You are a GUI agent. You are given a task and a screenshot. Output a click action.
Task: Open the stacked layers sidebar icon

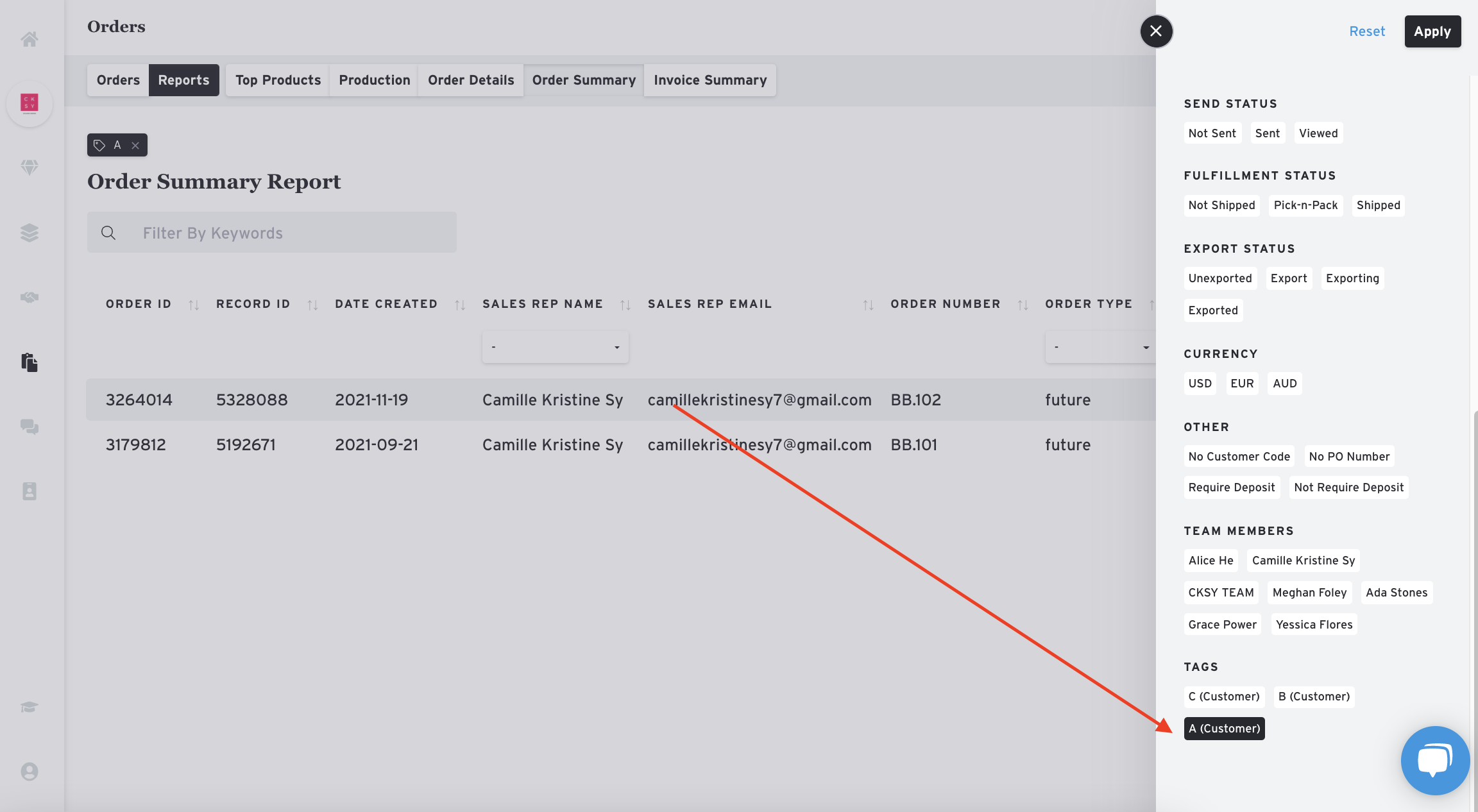(x=30, y=232)
